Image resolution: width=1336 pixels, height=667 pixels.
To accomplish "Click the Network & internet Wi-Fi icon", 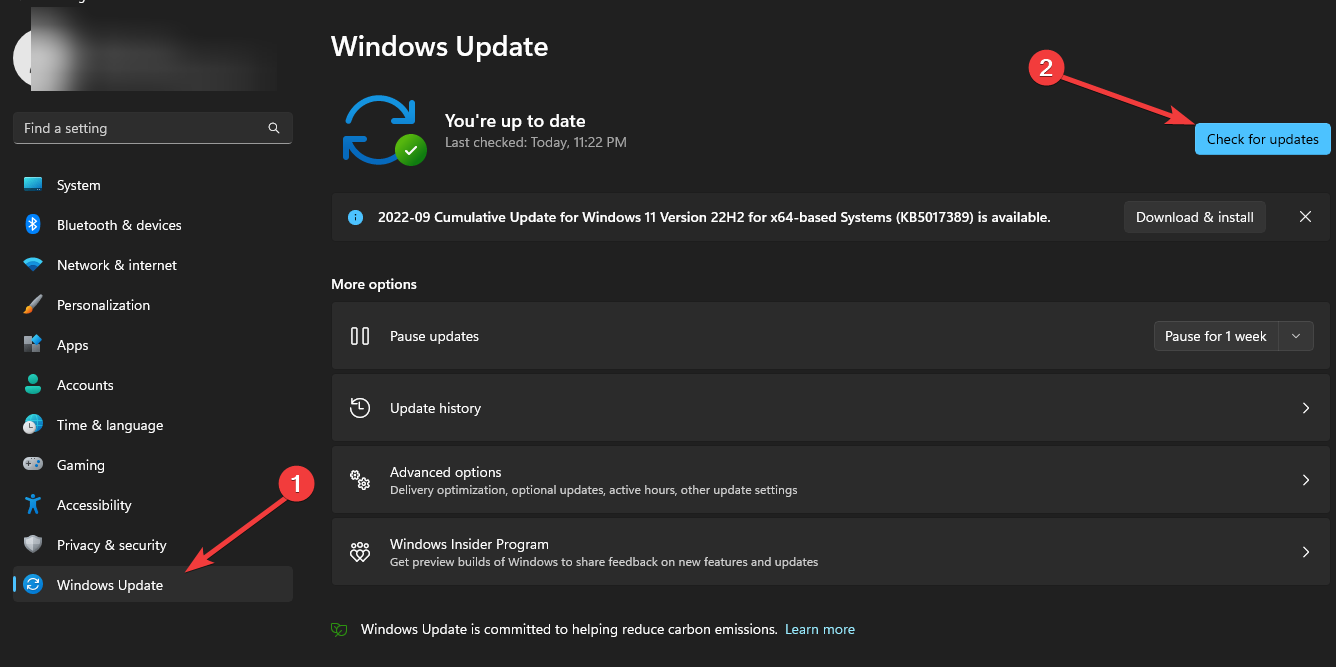I will tap(33, 265).
